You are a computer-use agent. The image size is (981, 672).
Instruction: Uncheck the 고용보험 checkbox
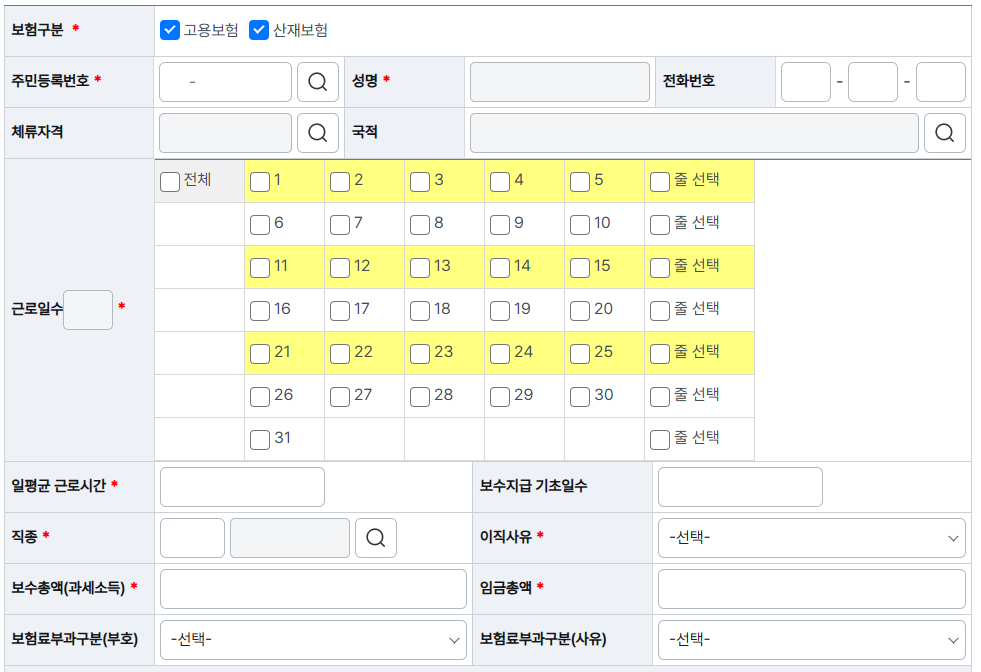170,30
